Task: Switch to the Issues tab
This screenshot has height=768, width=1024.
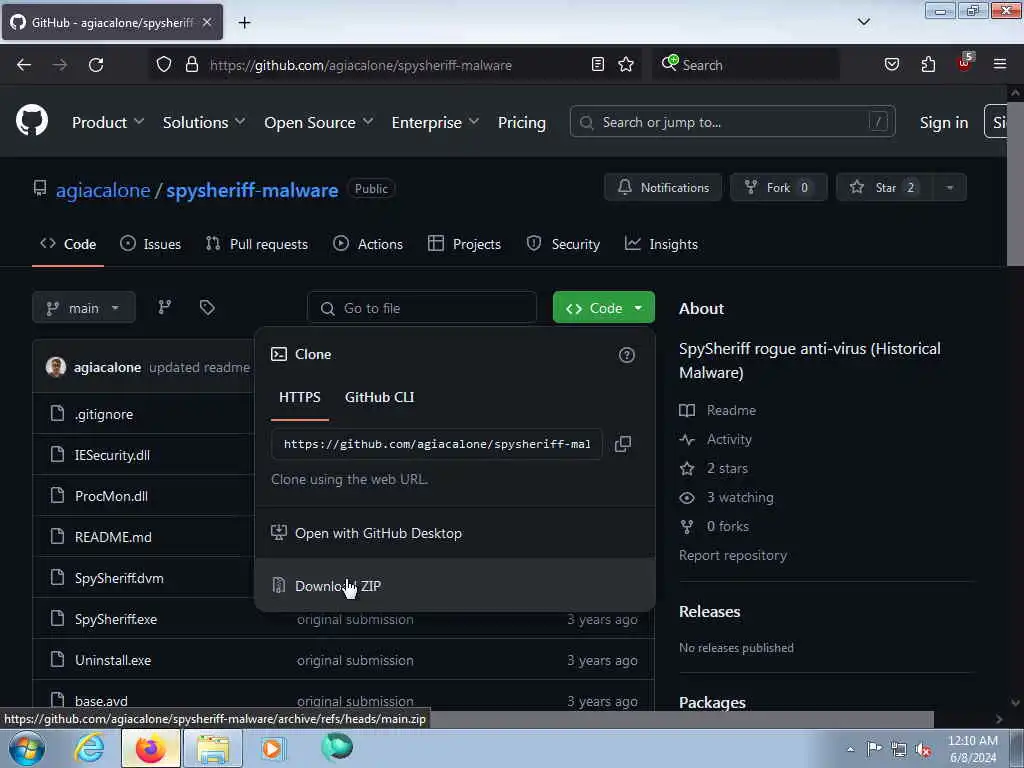Action: click(x=150, y=244)
